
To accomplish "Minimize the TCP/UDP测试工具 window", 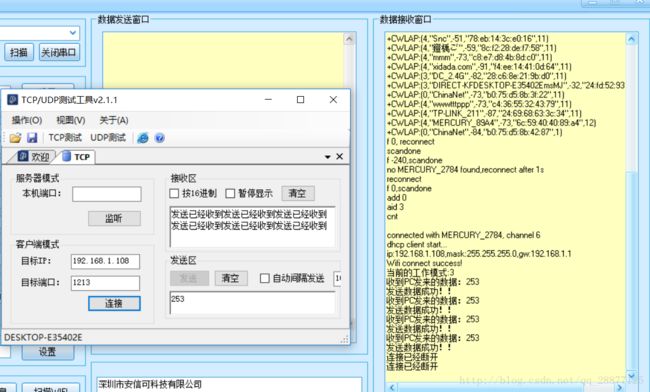I will 268,99.
